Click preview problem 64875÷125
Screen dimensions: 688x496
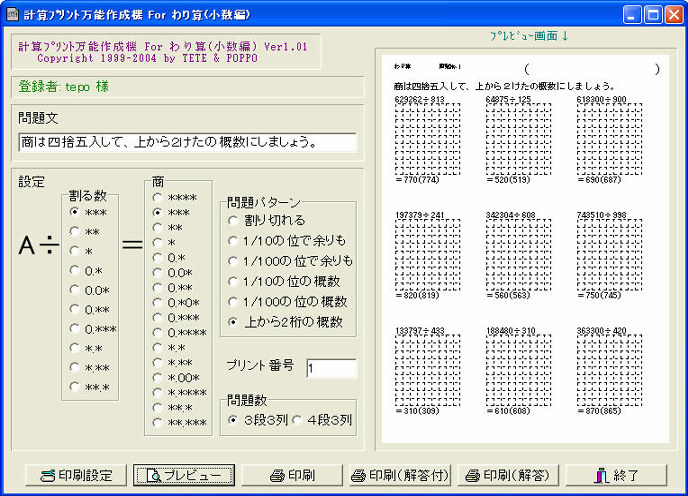(509, 100)
